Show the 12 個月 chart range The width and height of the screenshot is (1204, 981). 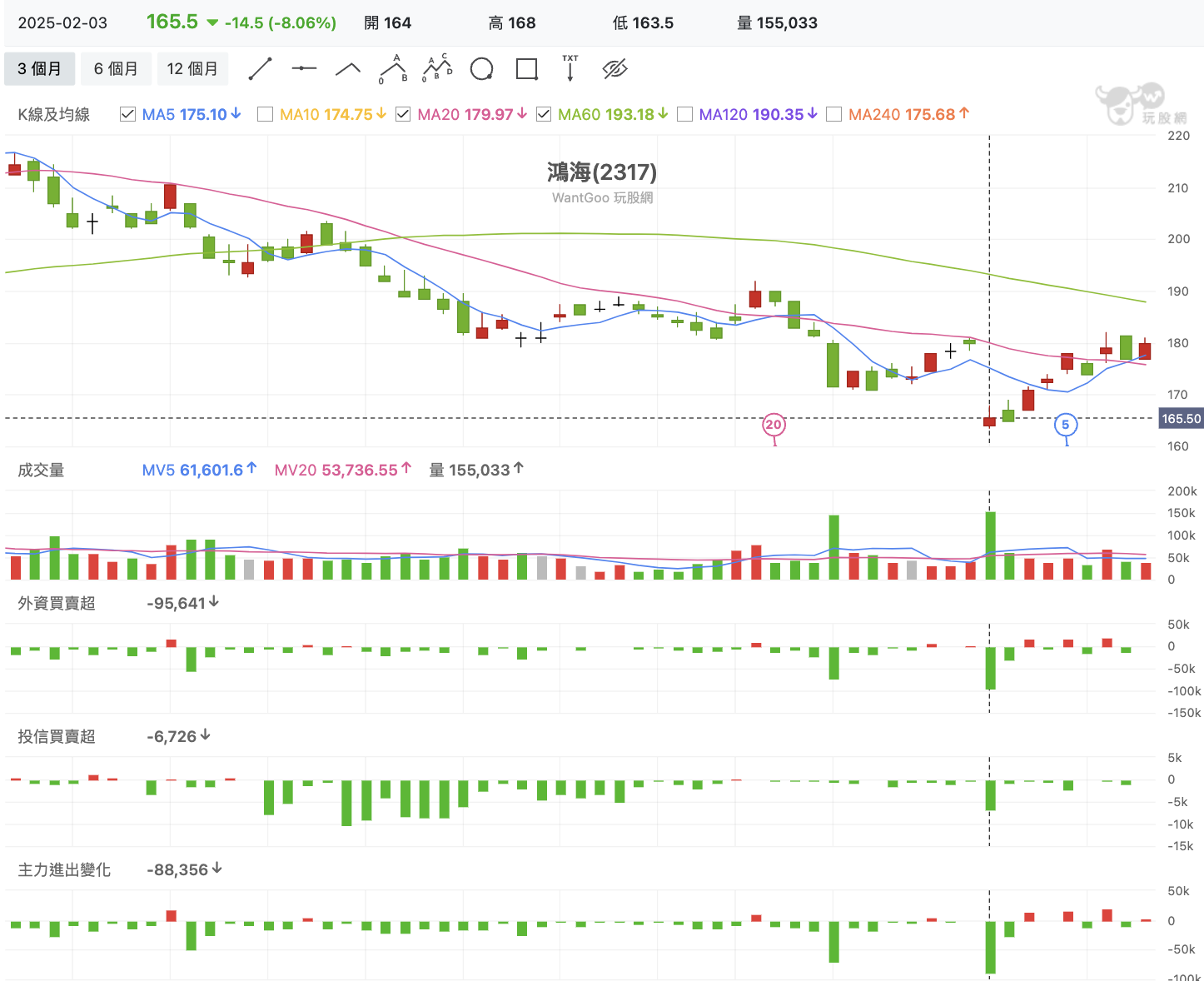[192, 69]
